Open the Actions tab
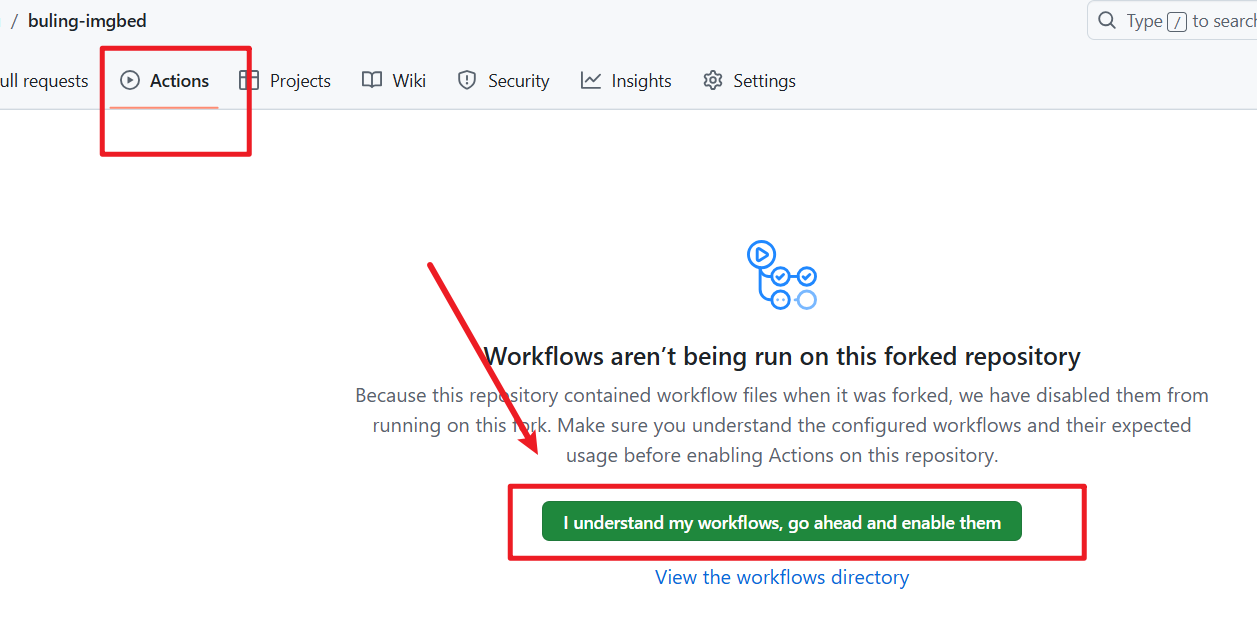The image size is (1257, 642). click(x=179, y=81)
